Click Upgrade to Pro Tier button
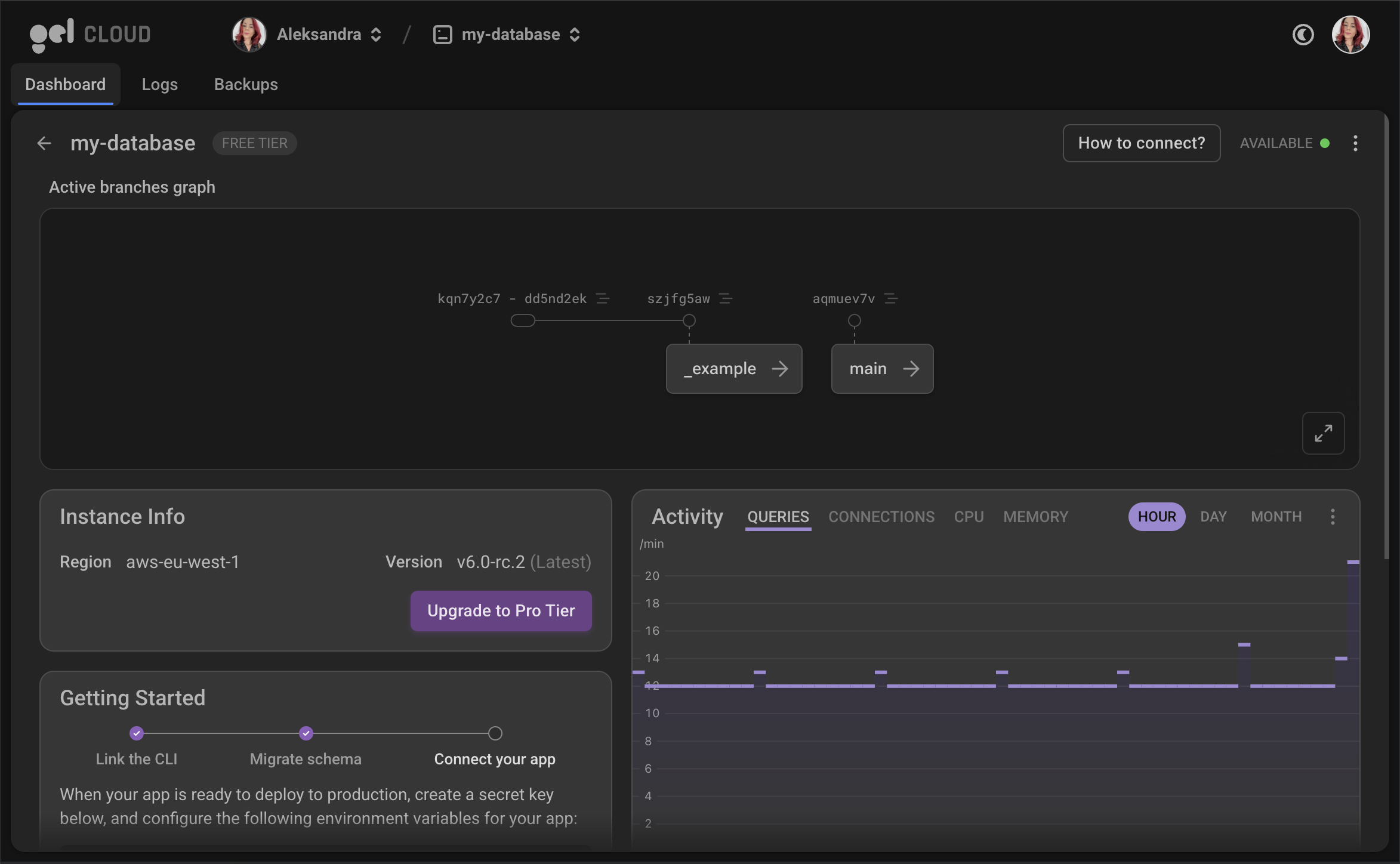1400x864 pixels. tap(501, 611)
